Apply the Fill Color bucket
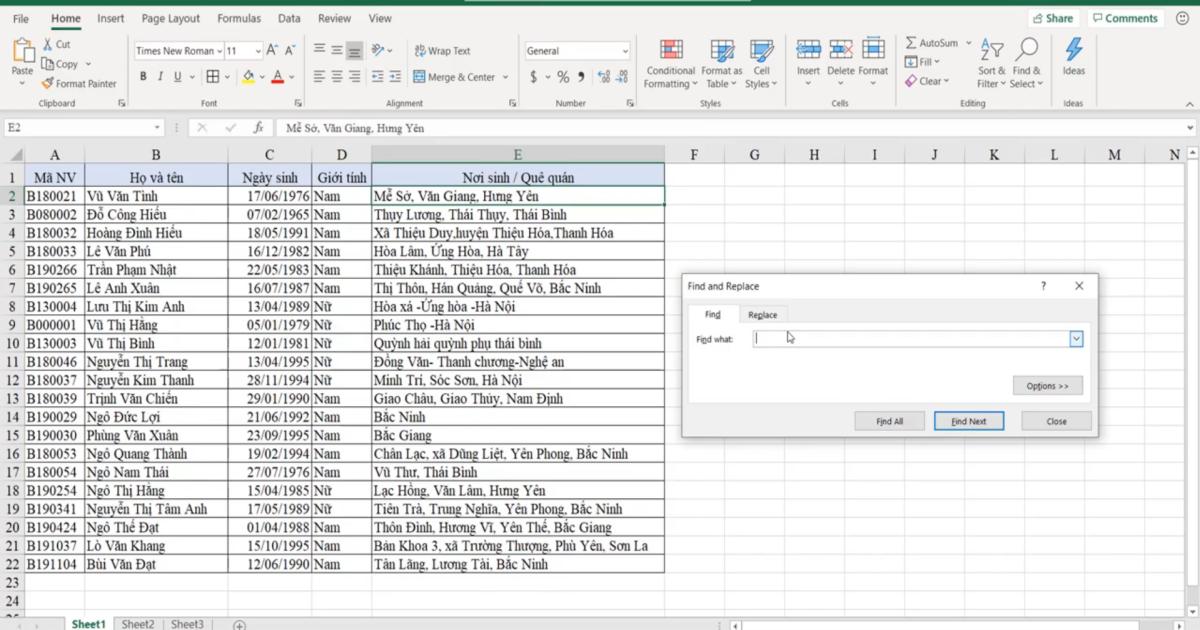Image resolution: width=1200 pixels, height=630 pixels. pyautogui.click(x=248, y=77)
